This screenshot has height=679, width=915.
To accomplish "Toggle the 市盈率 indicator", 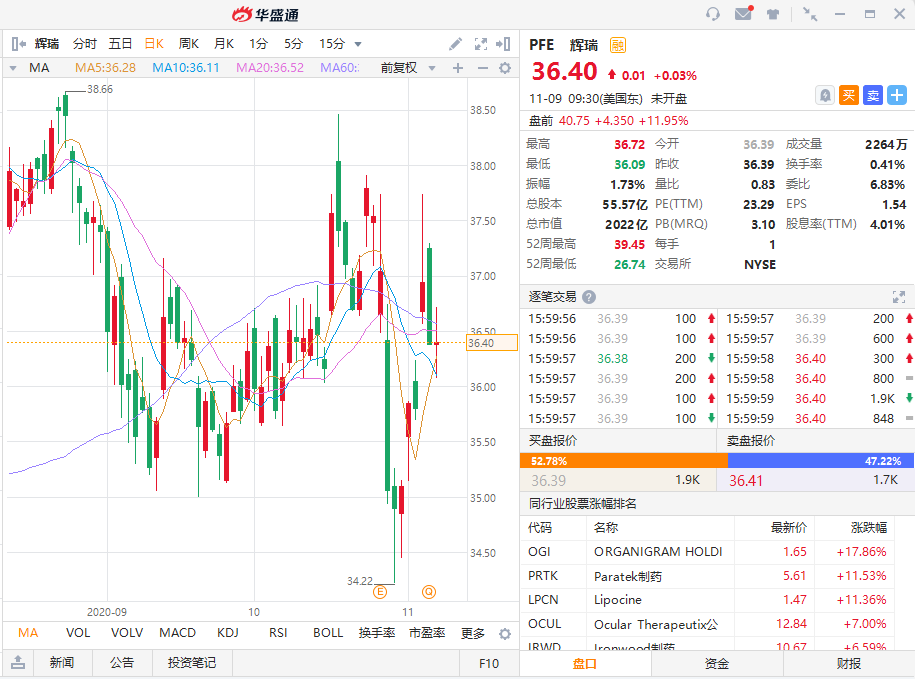I will pyautogui.click(x=427, y=633).
